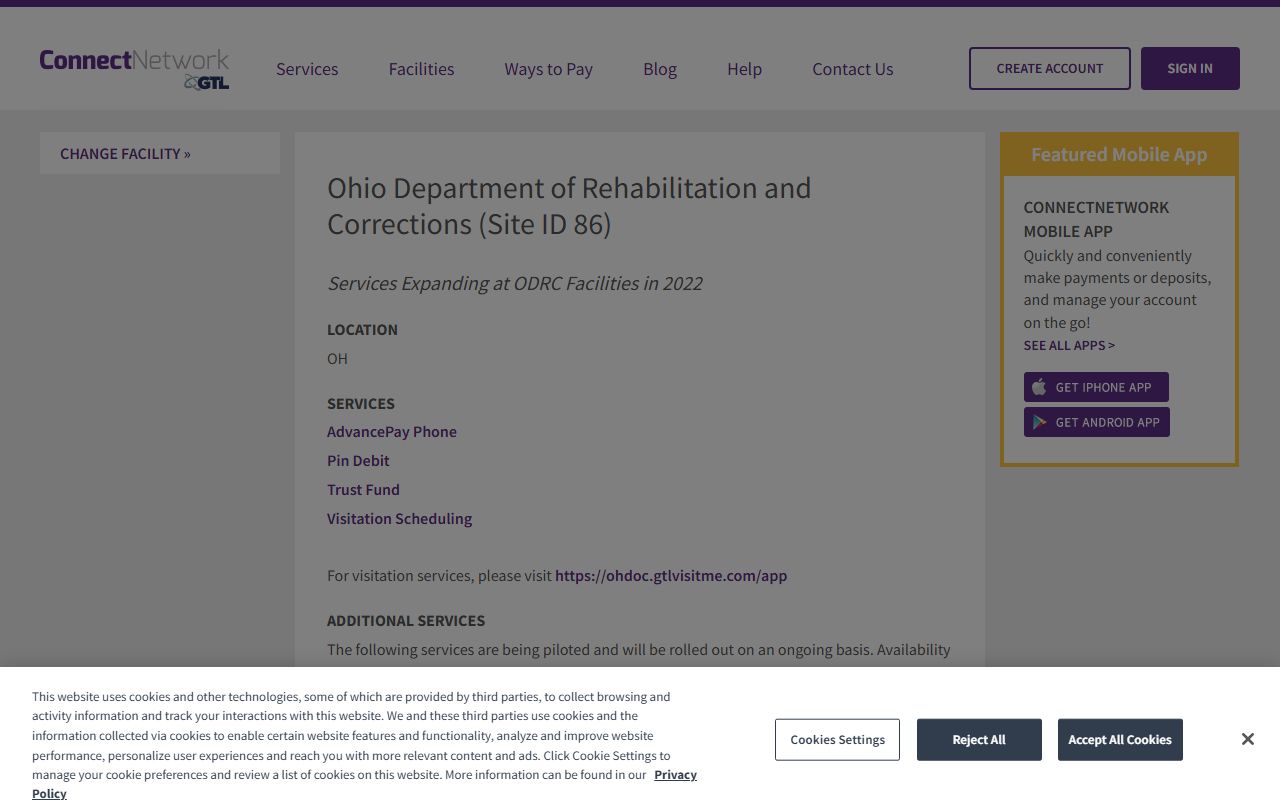1280x800 pixels.
Task: Click the facility title Ohio Department heading
Action: (x=569, y=206)
